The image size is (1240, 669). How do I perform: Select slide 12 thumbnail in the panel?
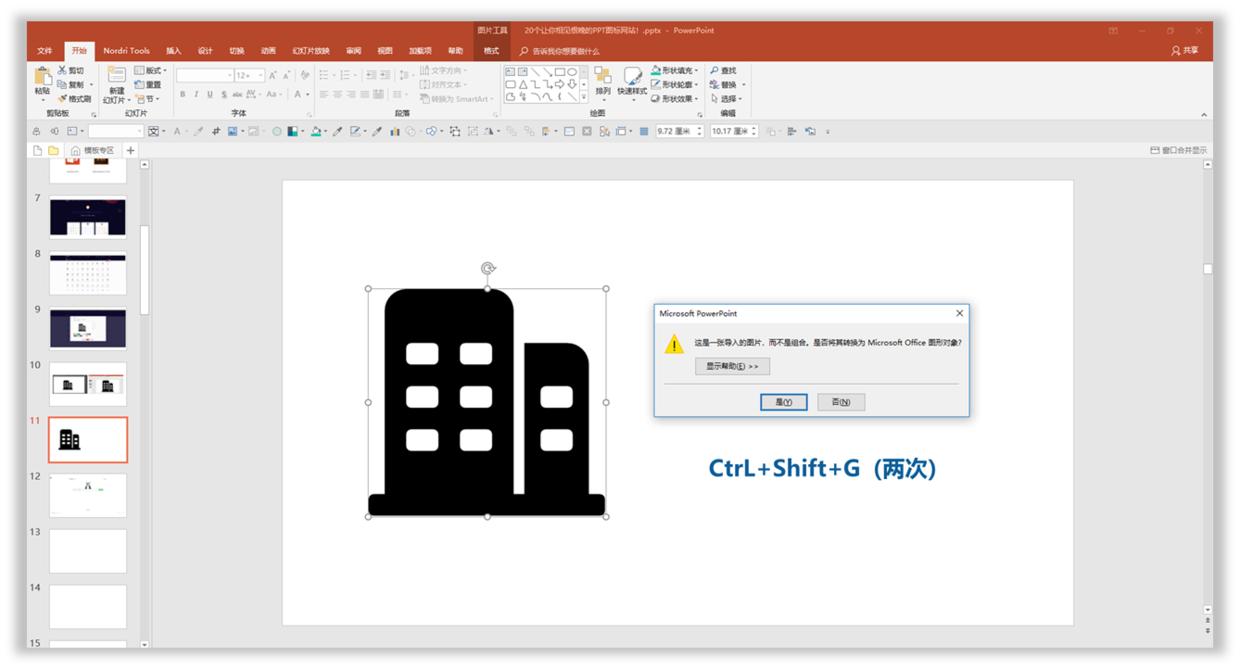pyautogui.click(x=88, y=495)
